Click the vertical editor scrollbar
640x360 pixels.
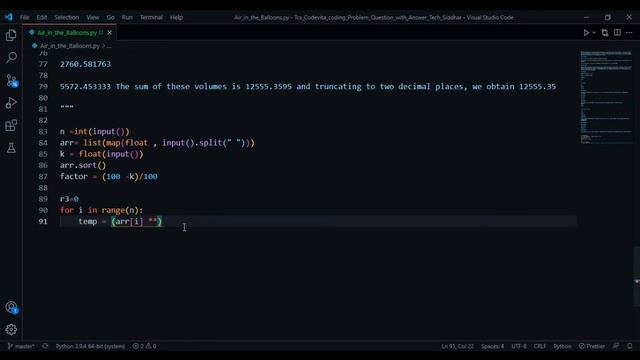coord(637,276)
